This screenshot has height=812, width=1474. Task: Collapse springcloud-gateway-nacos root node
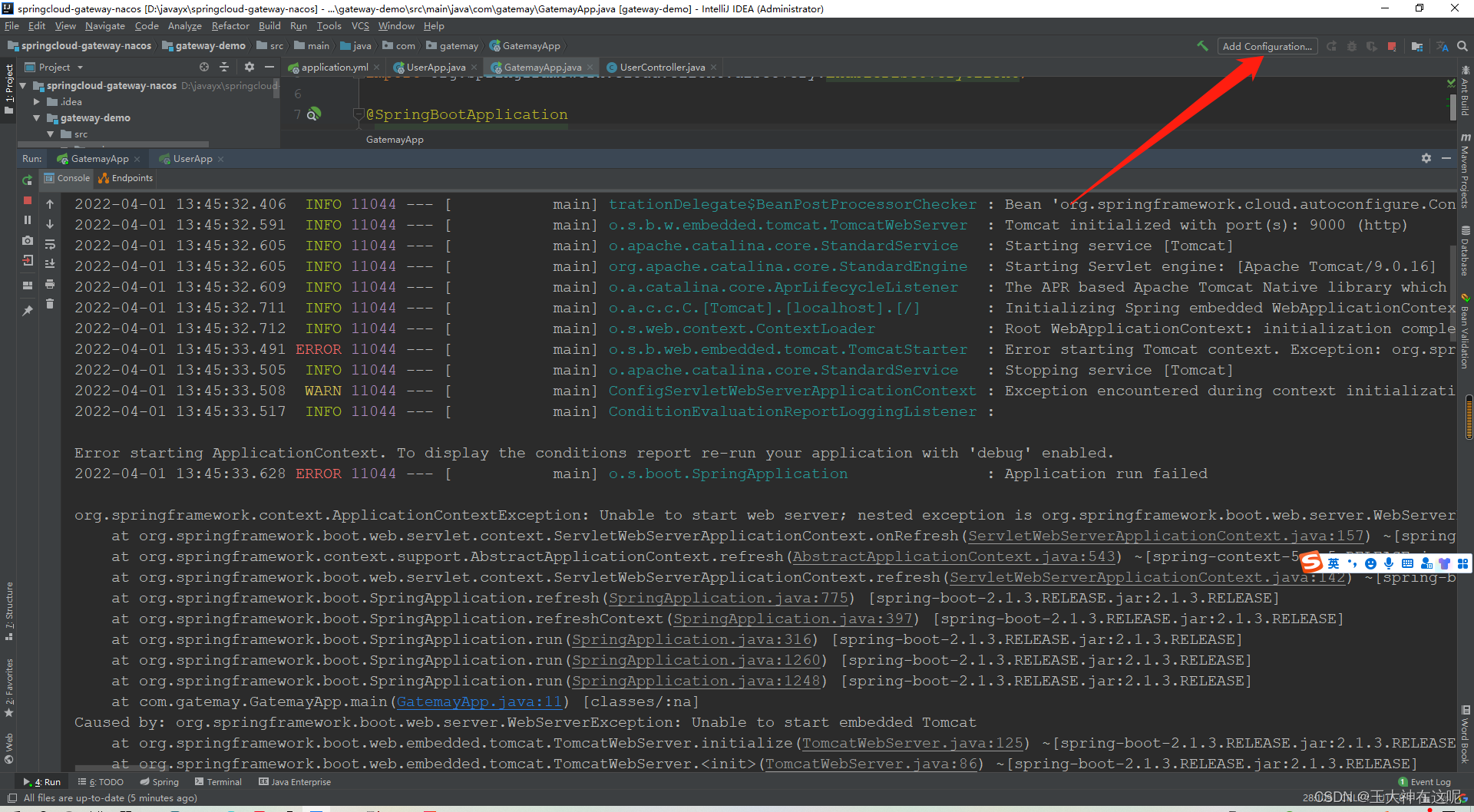[24, 85]
